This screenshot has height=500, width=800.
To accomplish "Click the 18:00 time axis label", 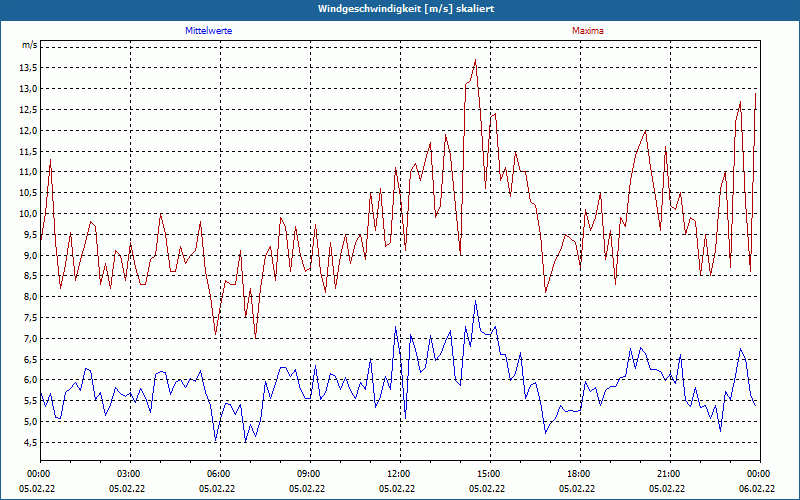I will coord(580,474).
